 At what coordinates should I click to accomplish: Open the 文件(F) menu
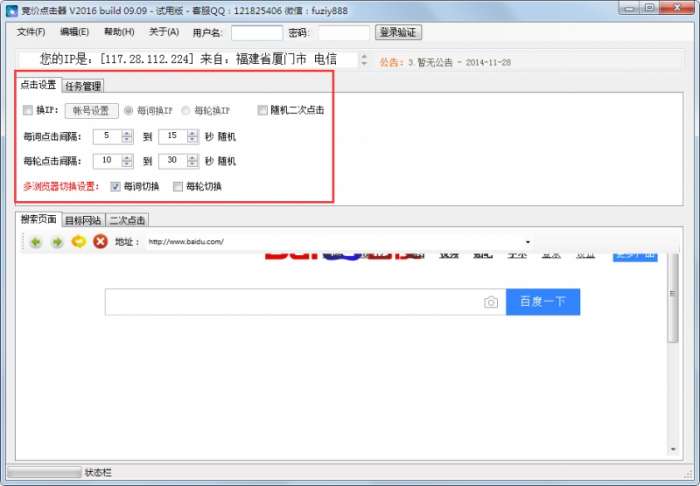31,32
